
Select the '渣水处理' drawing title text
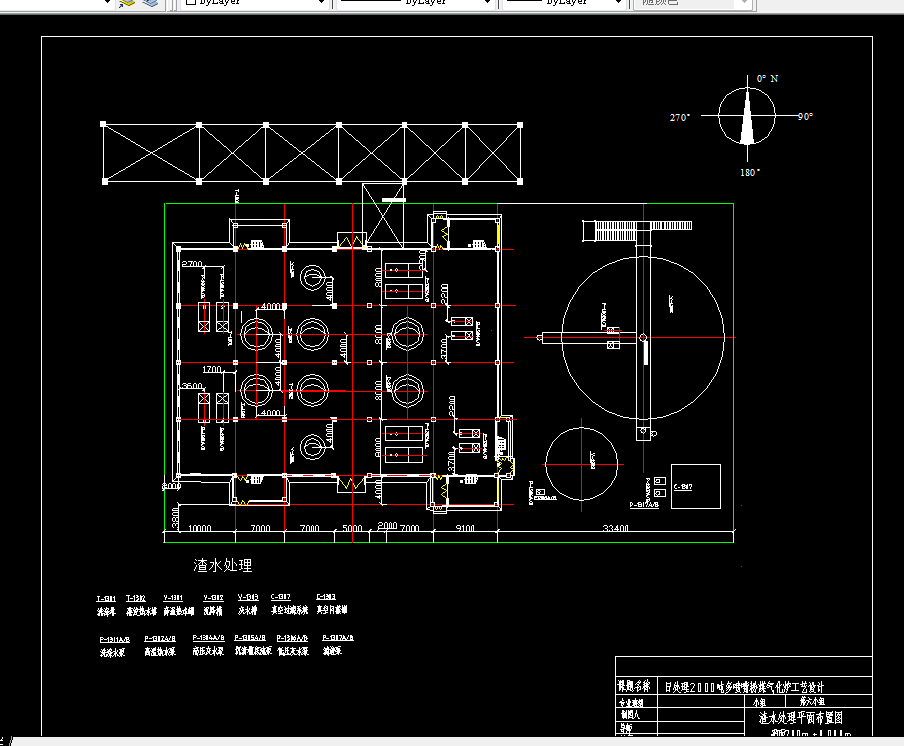223,565
